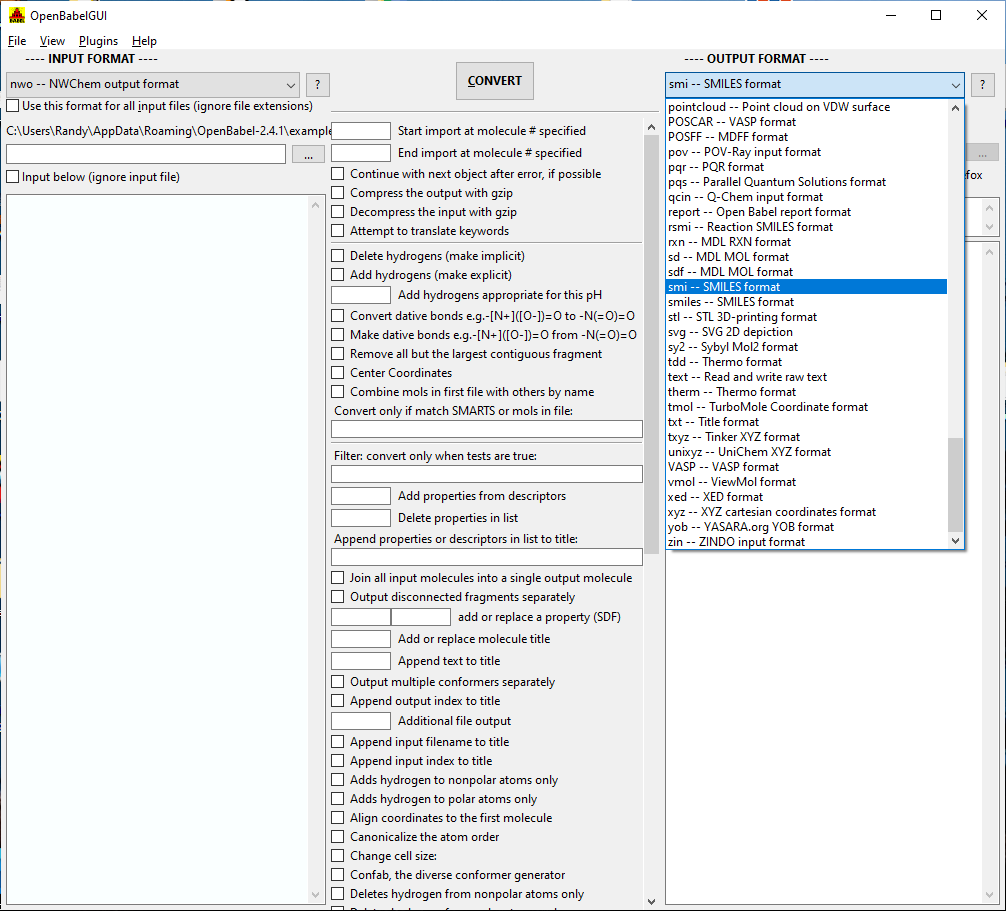The width and height of the screenshot is (1006, 911).
Task: Select 'qcin -- Q-Chem input format'
Action: tap(806, 197)
